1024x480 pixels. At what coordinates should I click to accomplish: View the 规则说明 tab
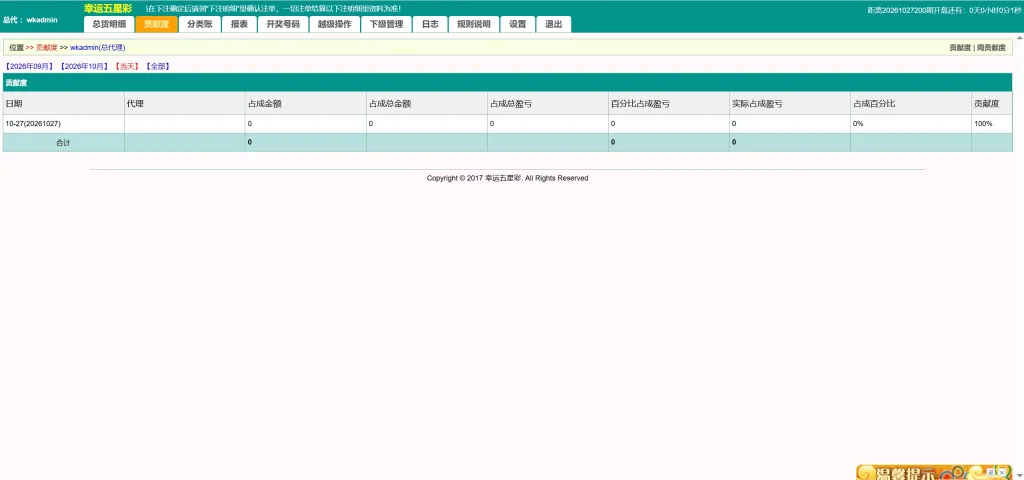[x=473, y=24]
